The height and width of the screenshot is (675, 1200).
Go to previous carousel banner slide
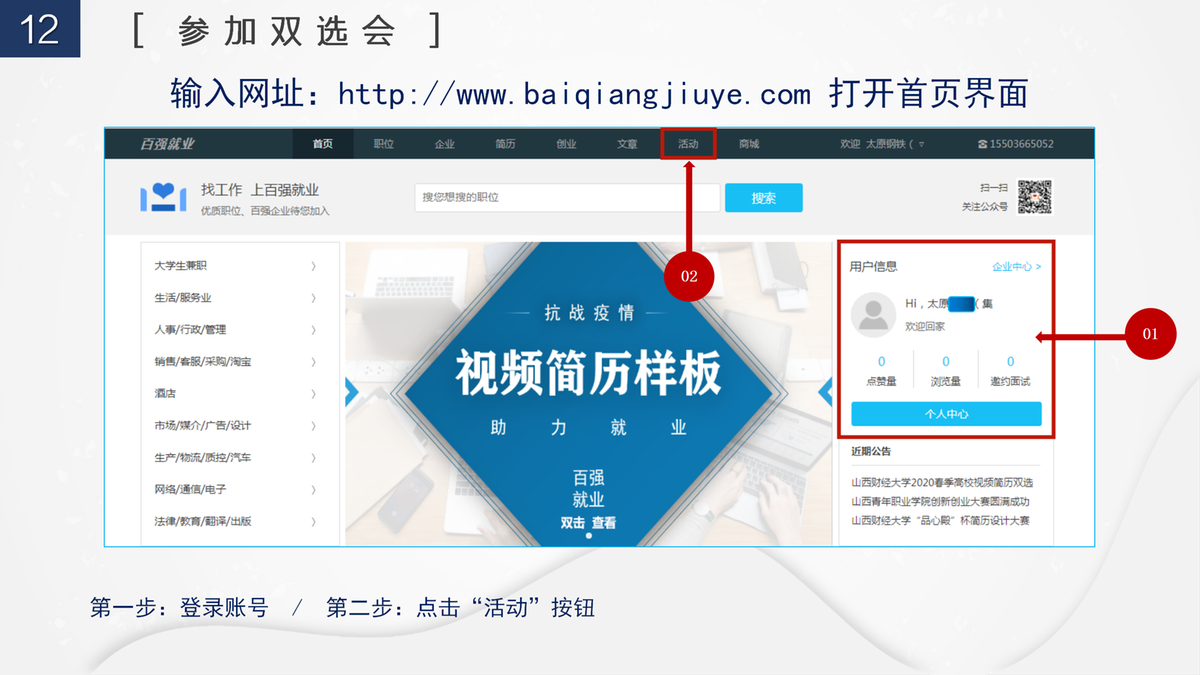click(x=351, y=393)
